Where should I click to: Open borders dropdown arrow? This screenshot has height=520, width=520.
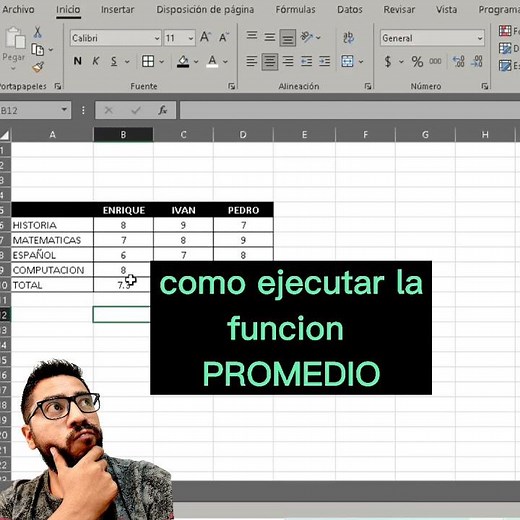coord(162,62)
